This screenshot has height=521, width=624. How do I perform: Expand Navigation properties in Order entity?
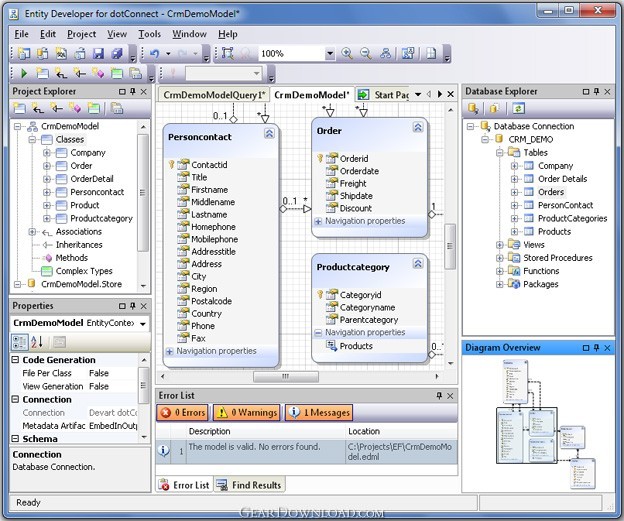click(x=318, y=221)
